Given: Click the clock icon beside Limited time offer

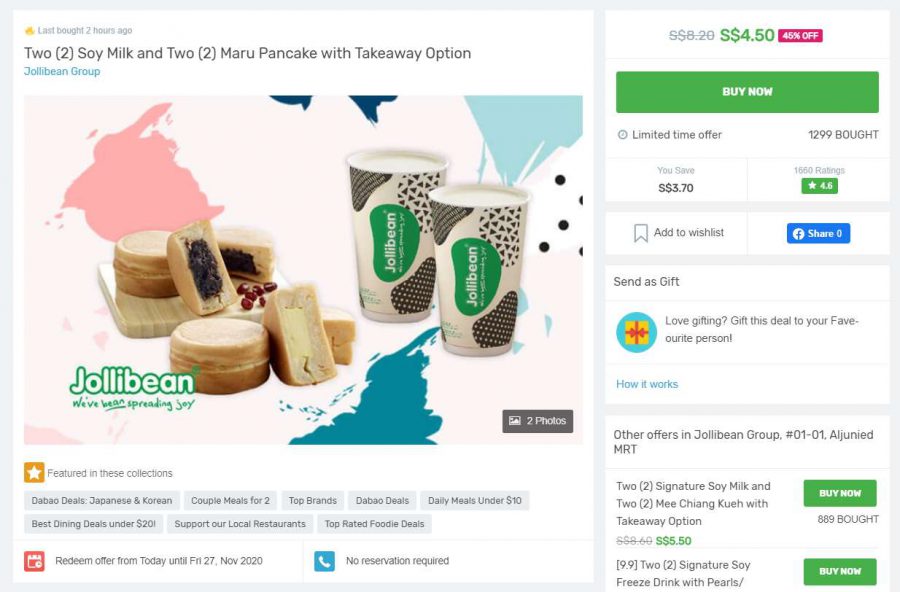Looking at the screenshot, I should coord(624,134).
